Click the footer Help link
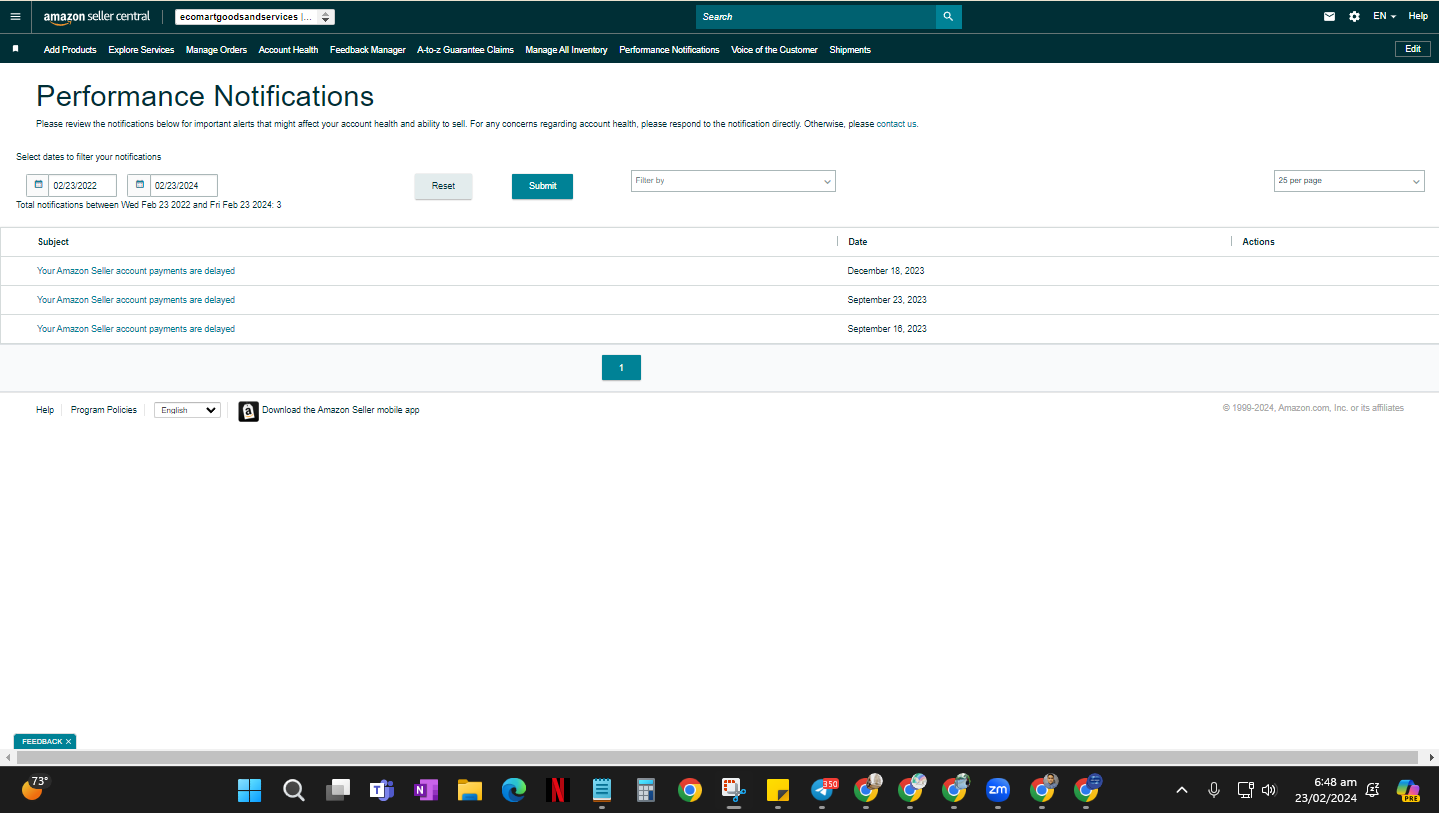The image size is (1439, 813). [x=45, y=410]
